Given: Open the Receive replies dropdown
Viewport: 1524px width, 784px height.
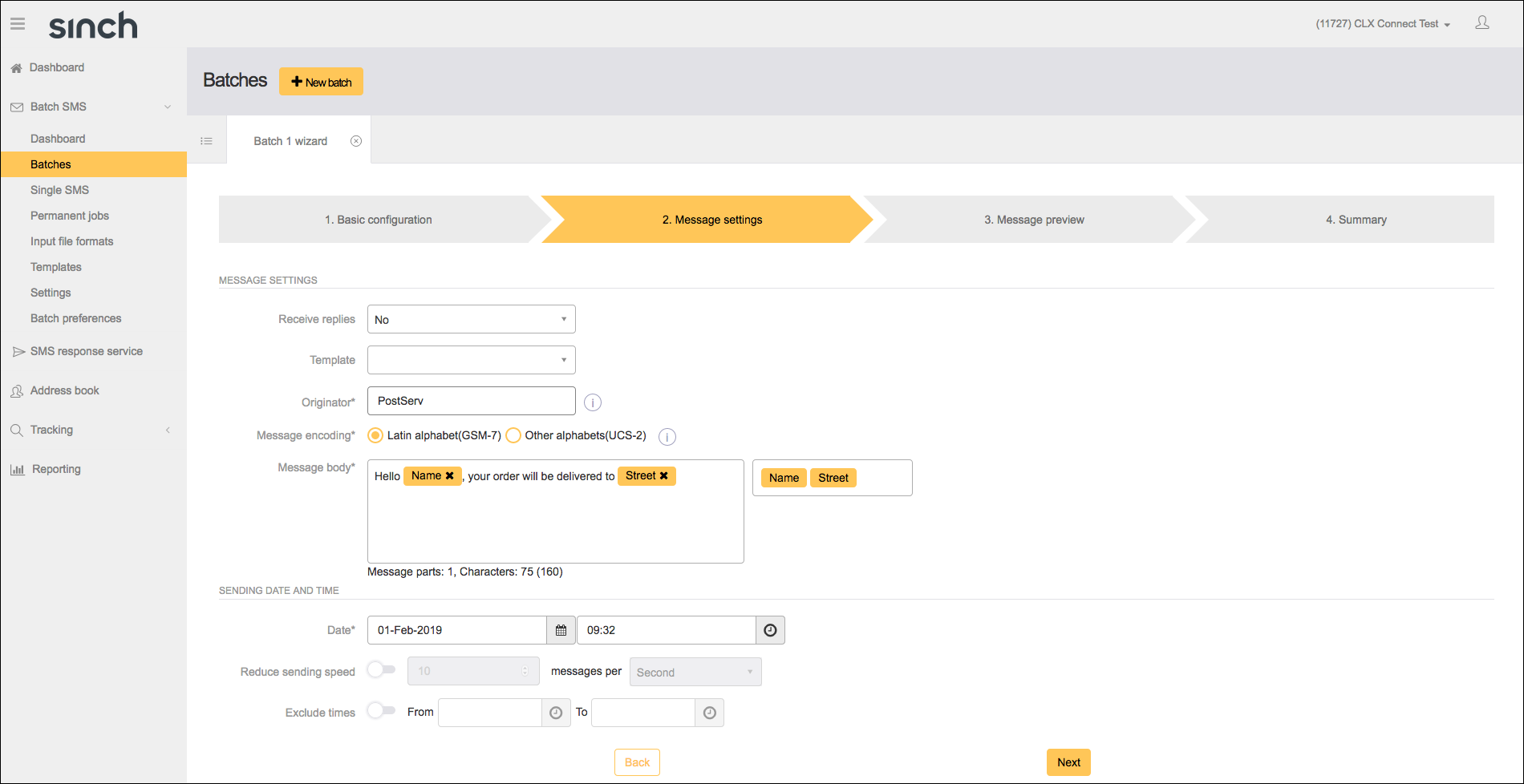Looking at the screenshot, I should click(471, 319).
